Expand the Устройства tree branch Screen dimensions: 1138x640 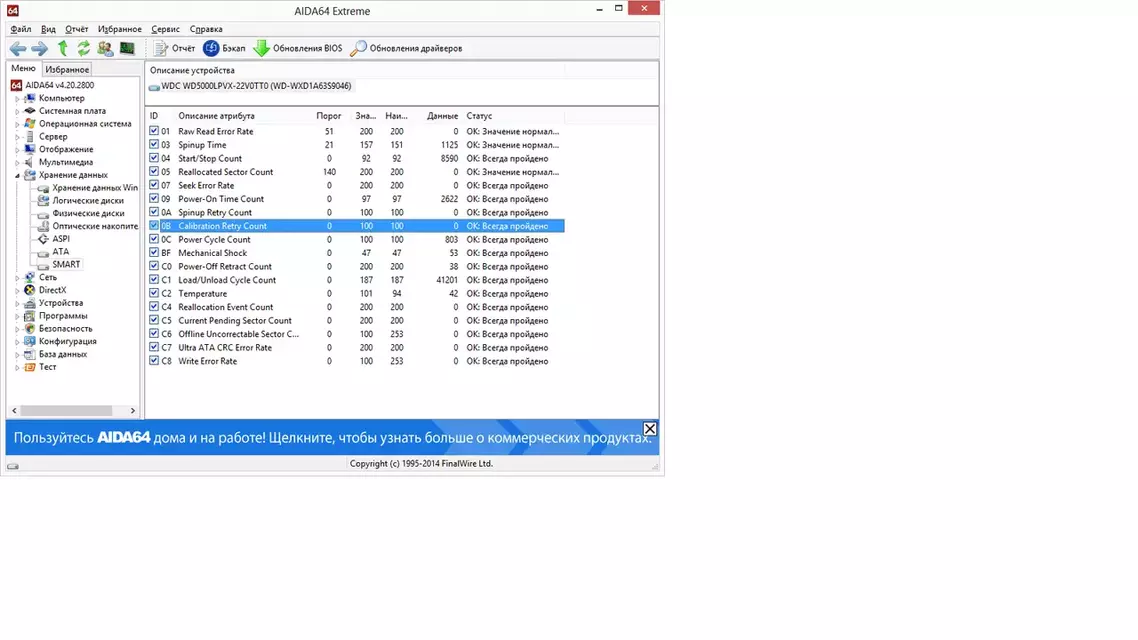pos(17,303)
